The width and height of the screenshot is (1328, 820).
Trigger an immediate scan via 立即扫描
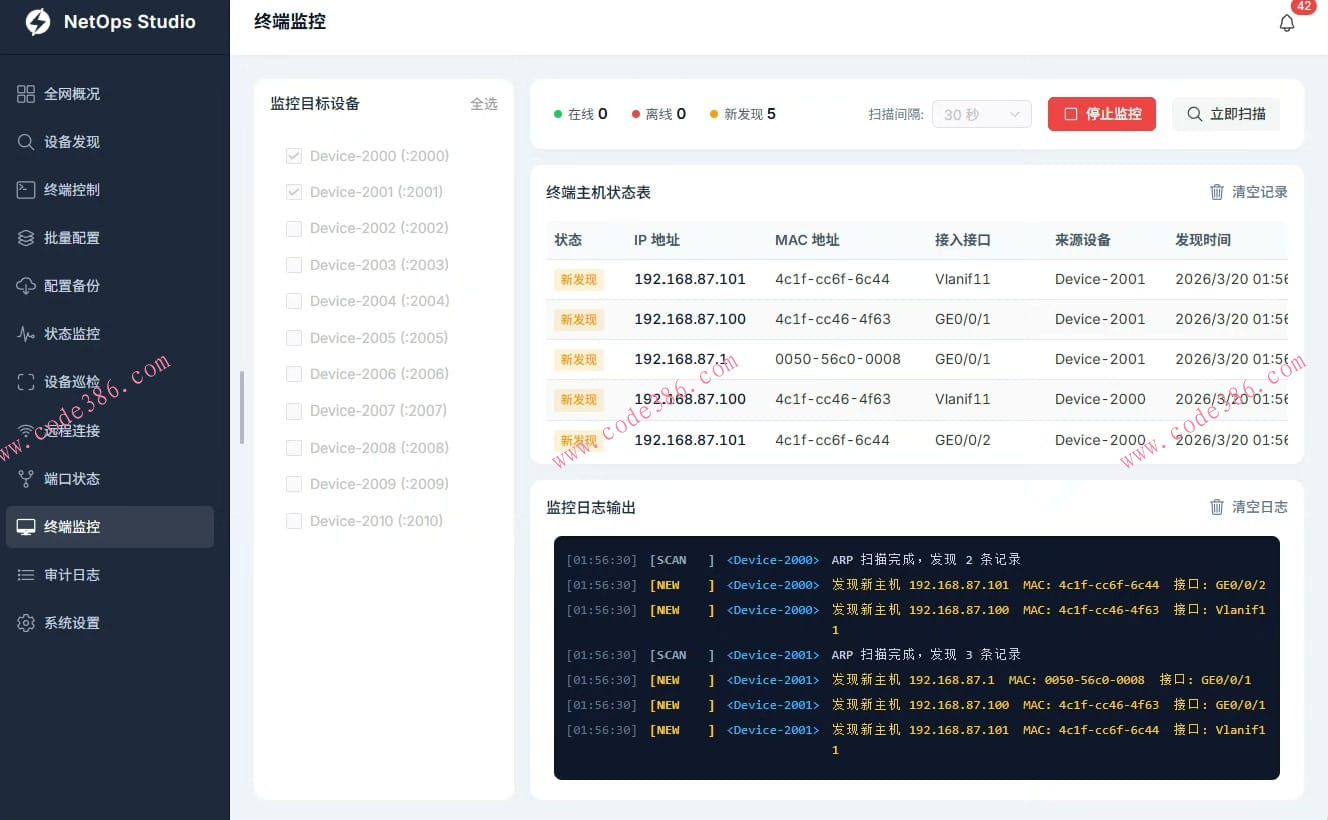1226,113
